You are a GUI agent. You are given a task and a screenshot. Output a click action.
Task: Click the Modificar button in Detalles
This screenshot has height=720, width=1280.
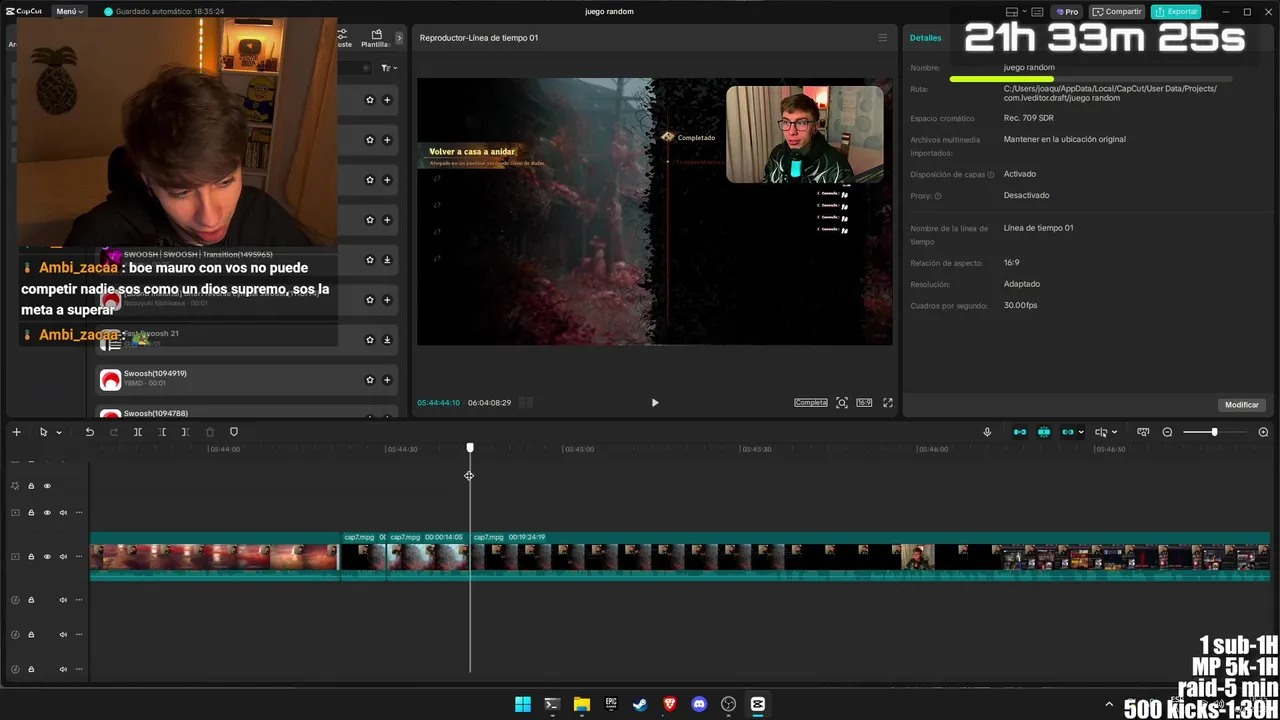click(x=1242, y=405)
